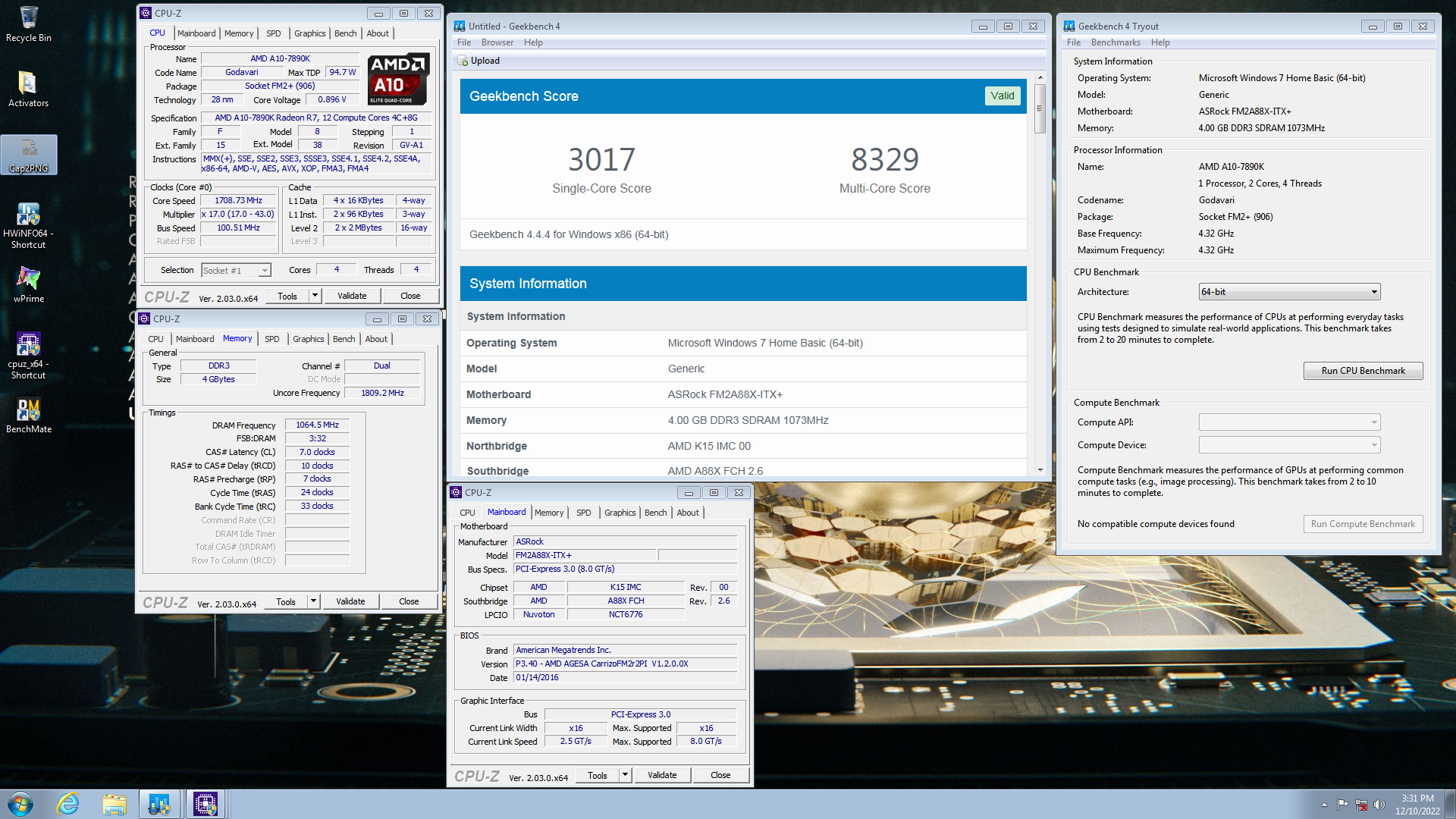Viewport: 1456px width, 819px height.
Task: Click Close in the CPU-Z Memory window
Action: 409,601
